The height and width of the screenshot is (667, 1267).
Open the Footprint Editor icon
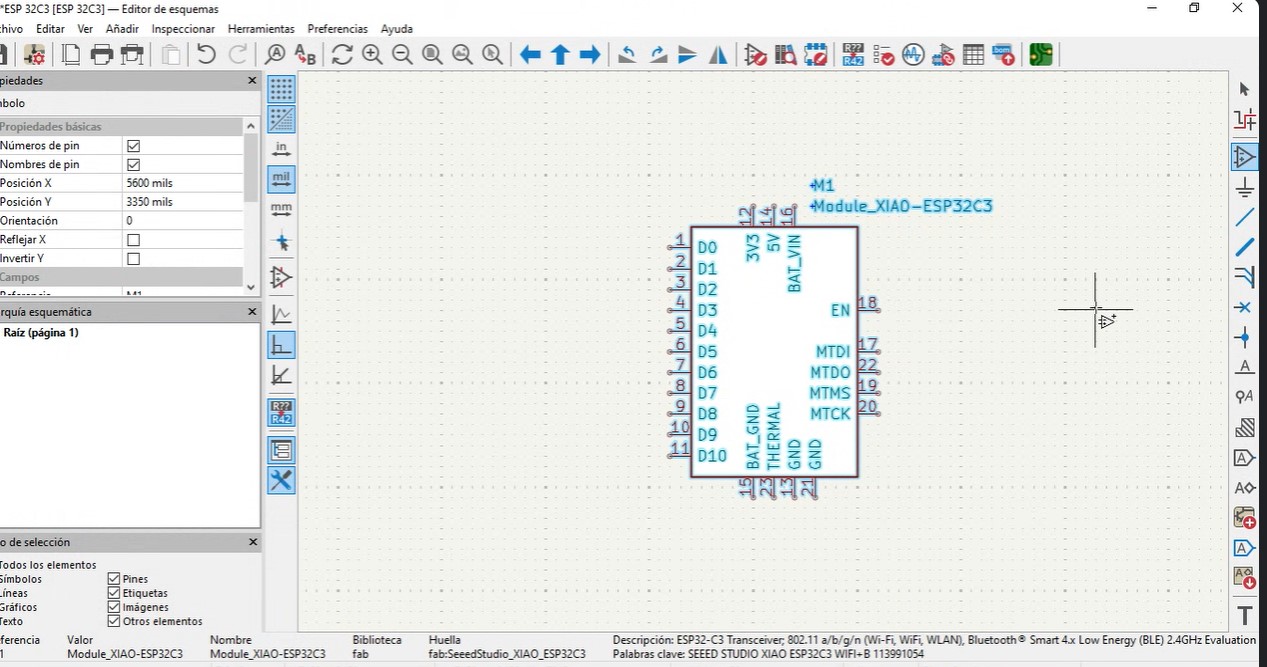[x=816, y=55]
